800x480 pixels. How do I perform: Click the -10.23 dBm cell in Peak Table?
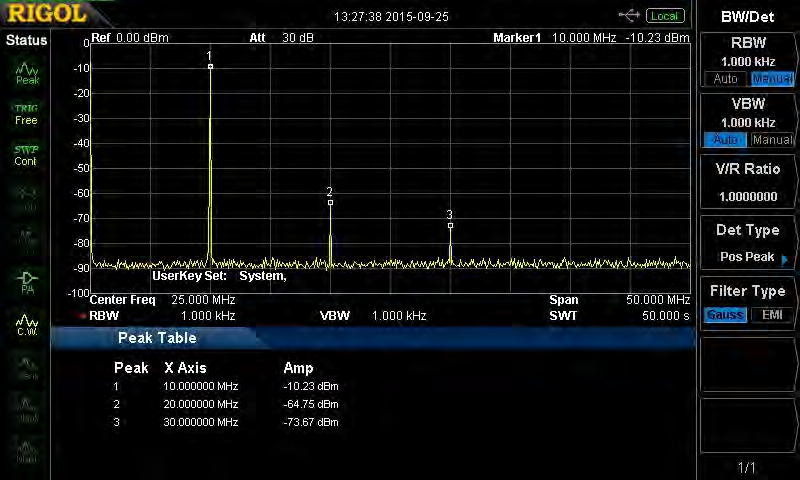pos(311,386)
